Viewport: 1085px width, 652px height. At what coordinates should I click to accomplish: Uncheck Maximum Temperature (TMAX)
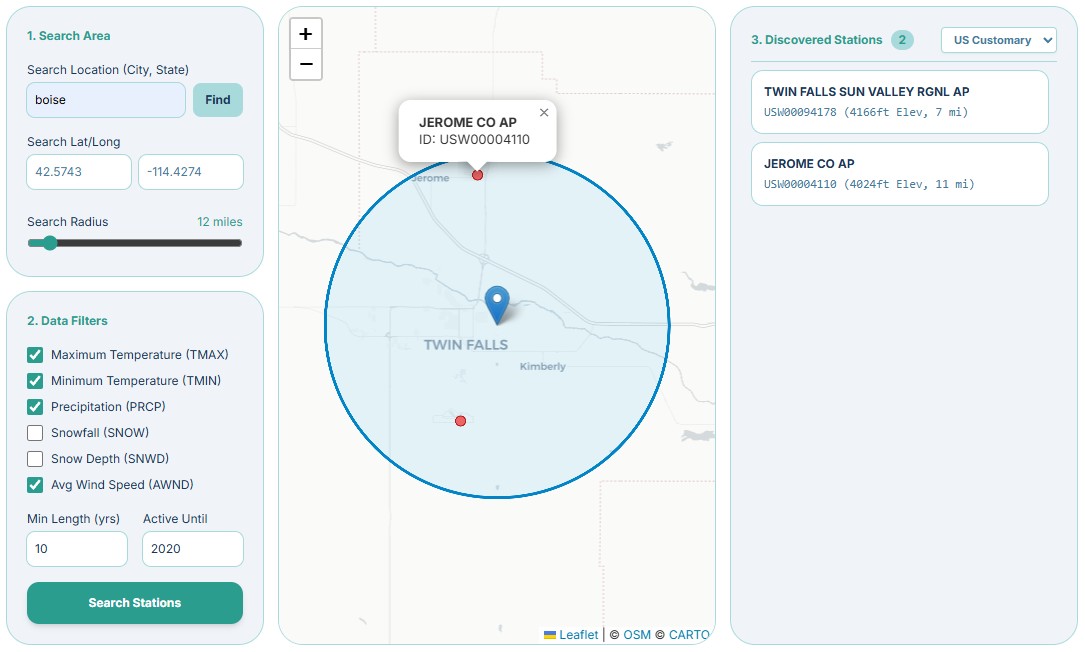pos(35,354)
